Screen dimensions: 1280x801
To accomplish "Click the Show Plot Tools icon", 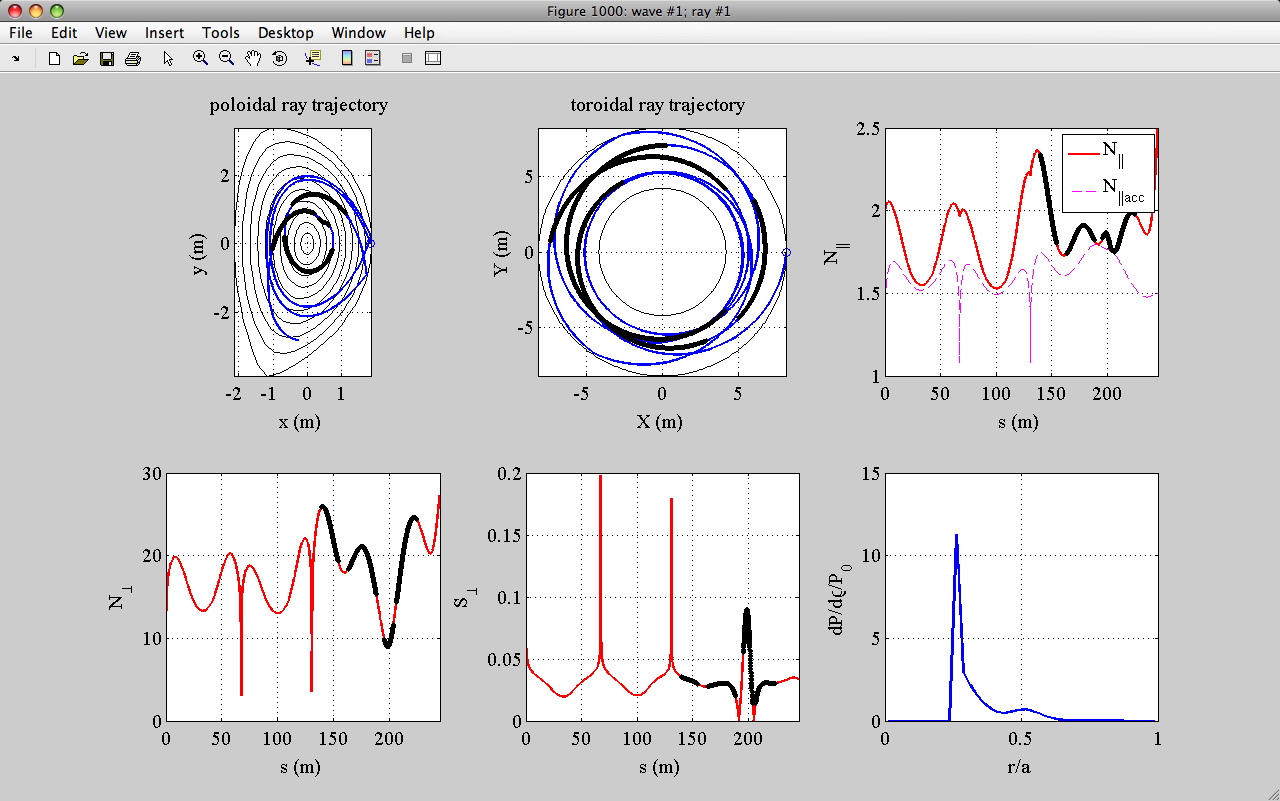I will (433, 59).
